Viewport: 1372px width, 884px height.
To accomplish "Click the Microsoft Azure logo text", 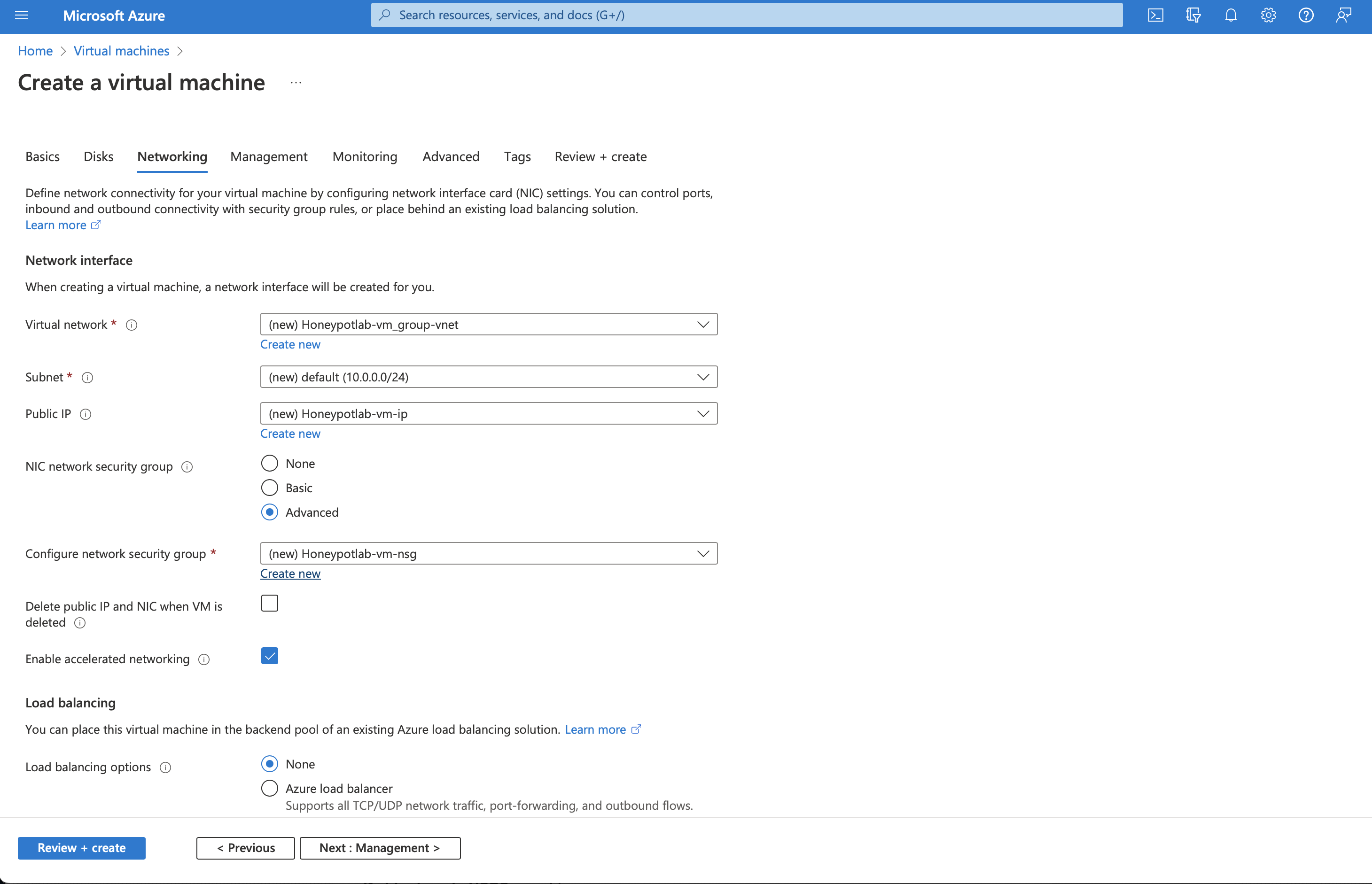I will pos(114,16).
